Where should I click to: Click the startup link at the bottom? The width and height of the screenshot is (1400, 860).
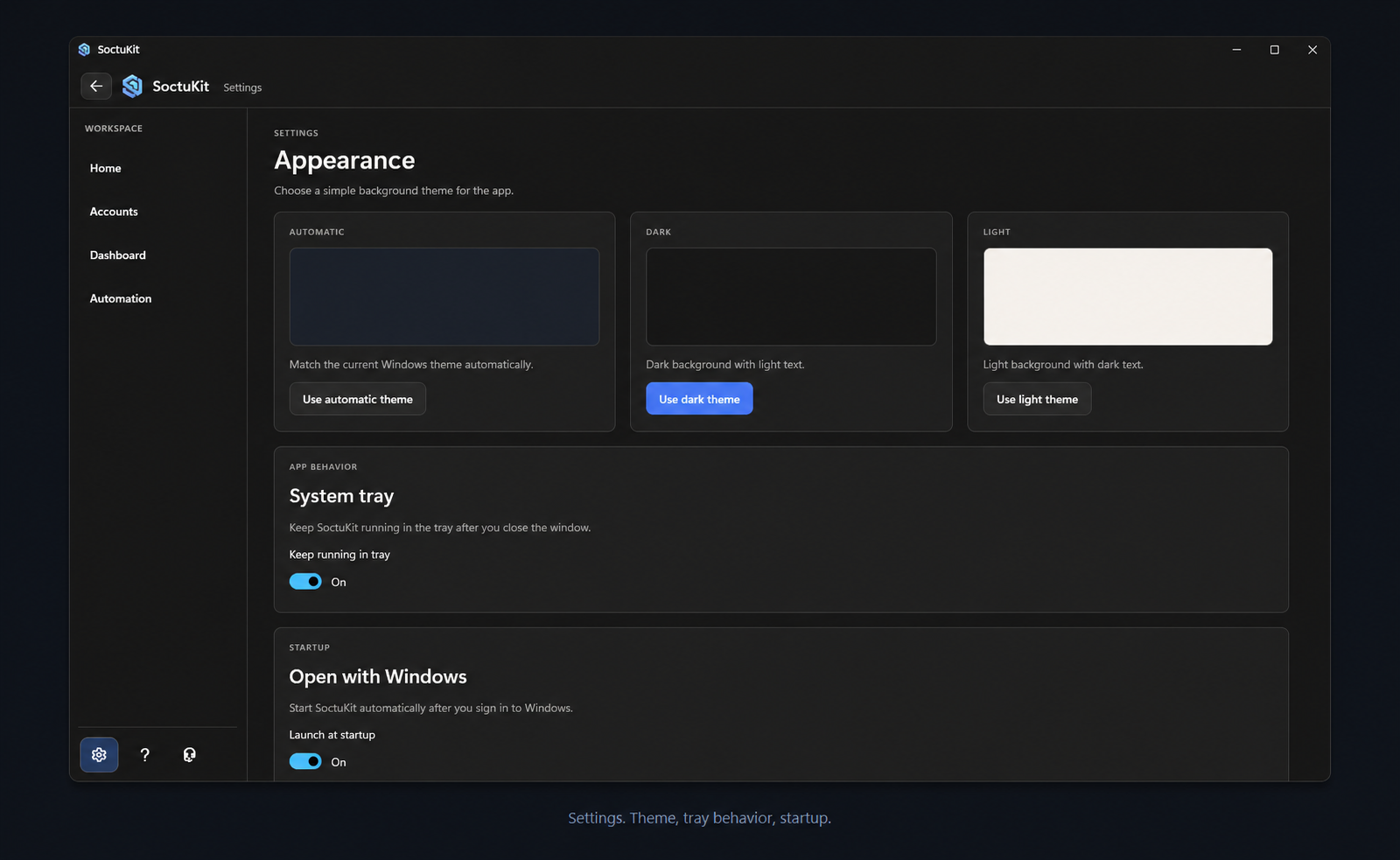coord(803,817)
